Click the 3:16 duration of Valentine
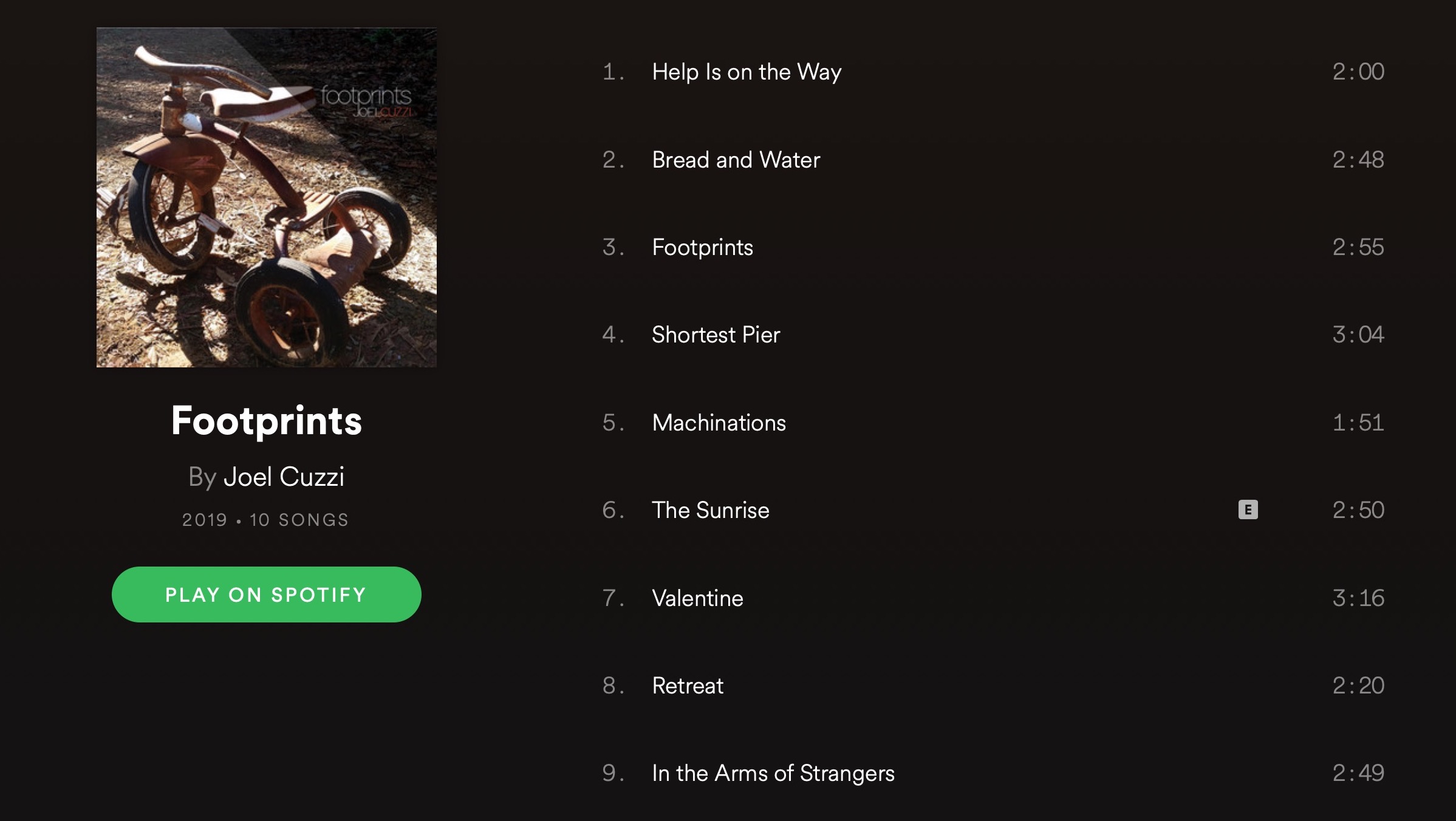Screen dimensions: 1456x821 (1358, 598)
